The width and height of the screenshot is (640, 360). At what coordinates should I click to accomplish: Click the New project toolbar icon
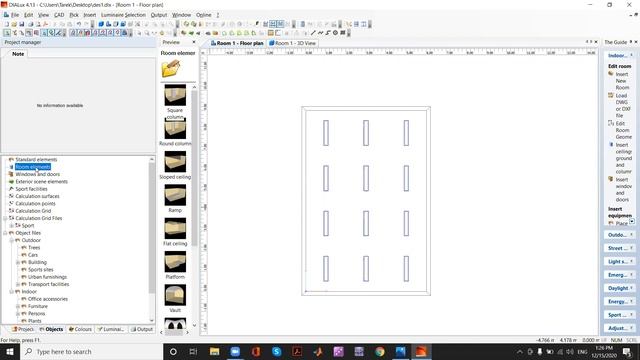click(x=7, y=24)
